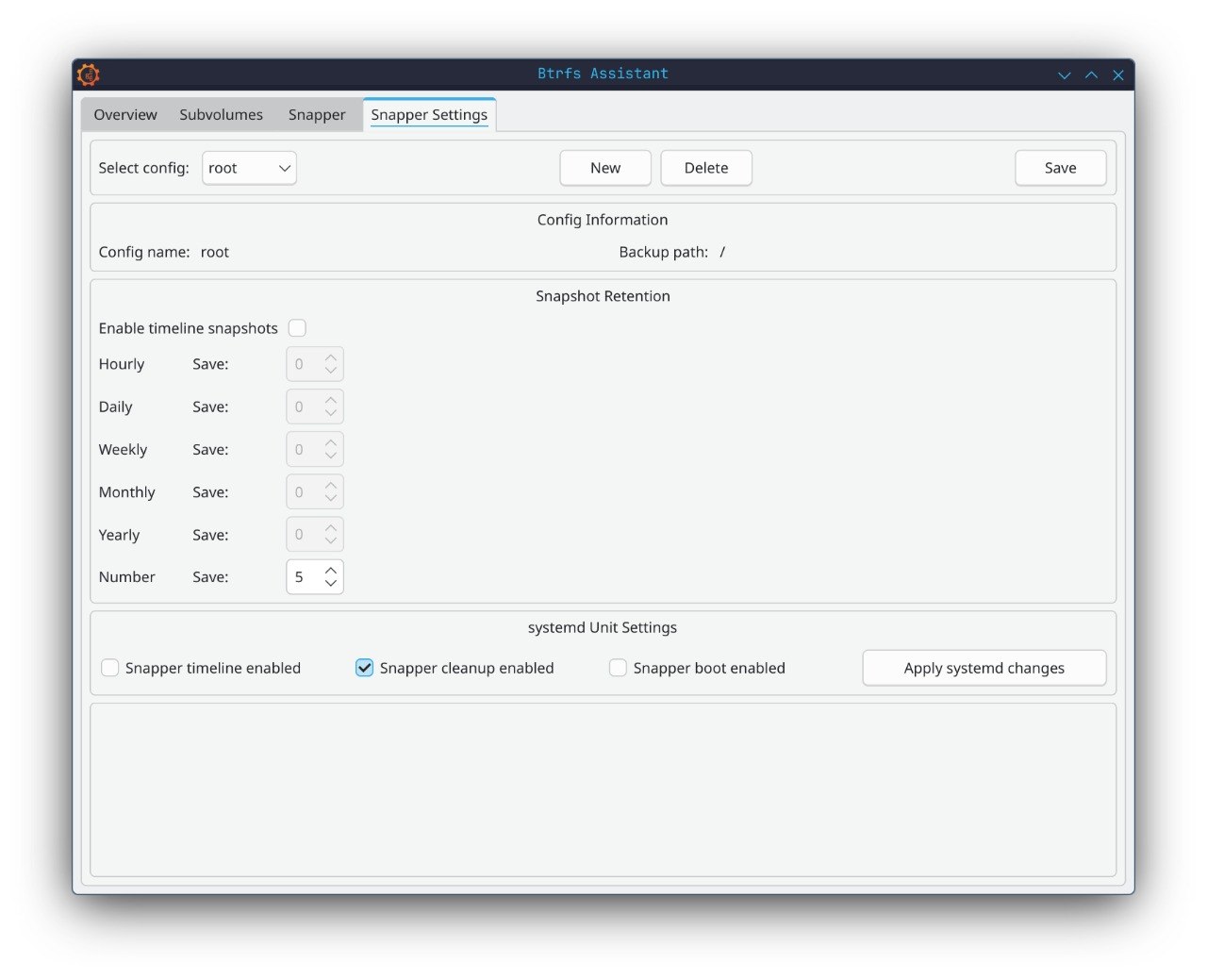Image resolution: width=1207 pixels, height=980 pixels.
Task: Enable the Snapper boot checkbox
Action: tap(618, 668)
